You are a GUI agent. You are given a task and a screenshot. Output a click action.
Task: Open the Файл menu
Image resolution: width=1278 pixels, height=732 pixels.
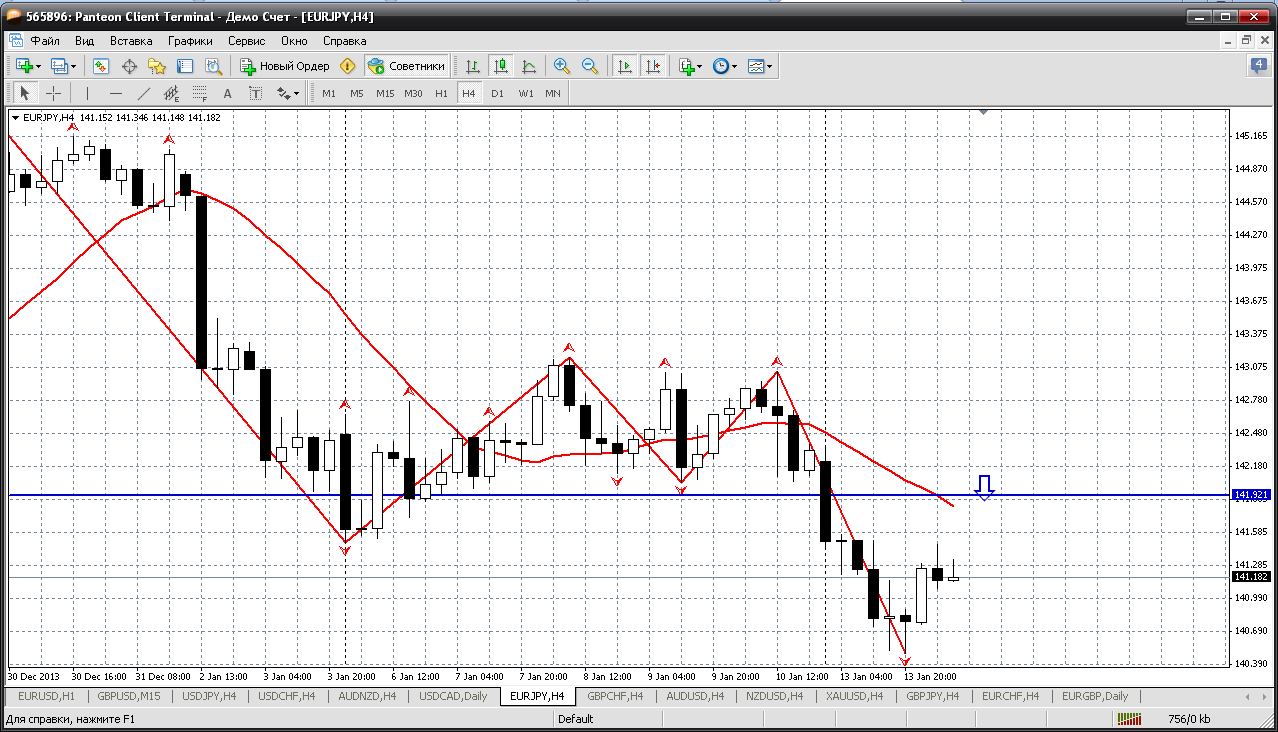(x=45, y=41)
